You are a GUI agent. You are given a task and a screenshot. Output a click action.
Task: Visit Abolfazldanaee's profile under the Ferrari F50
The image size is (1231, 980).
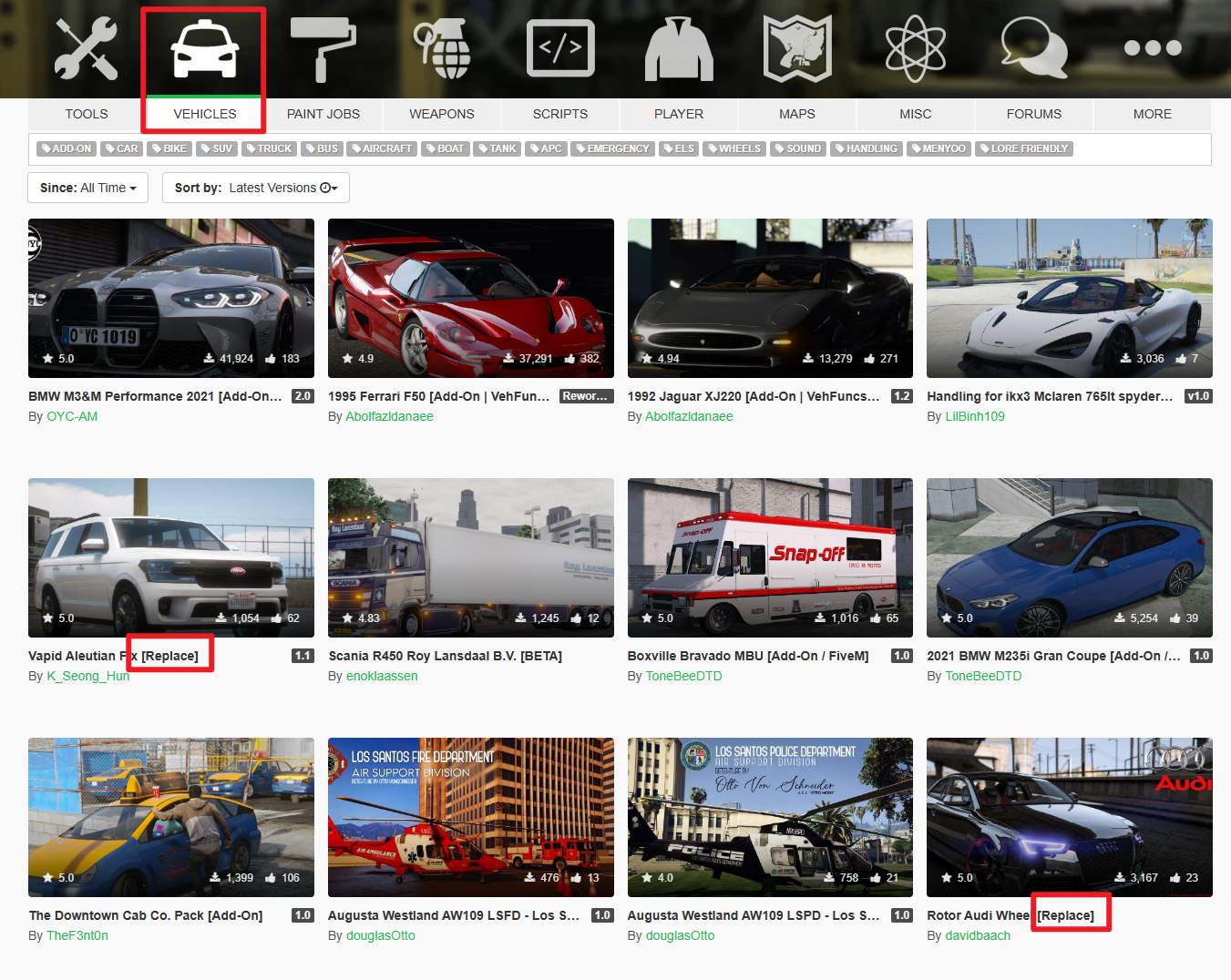tap(389, 416)
